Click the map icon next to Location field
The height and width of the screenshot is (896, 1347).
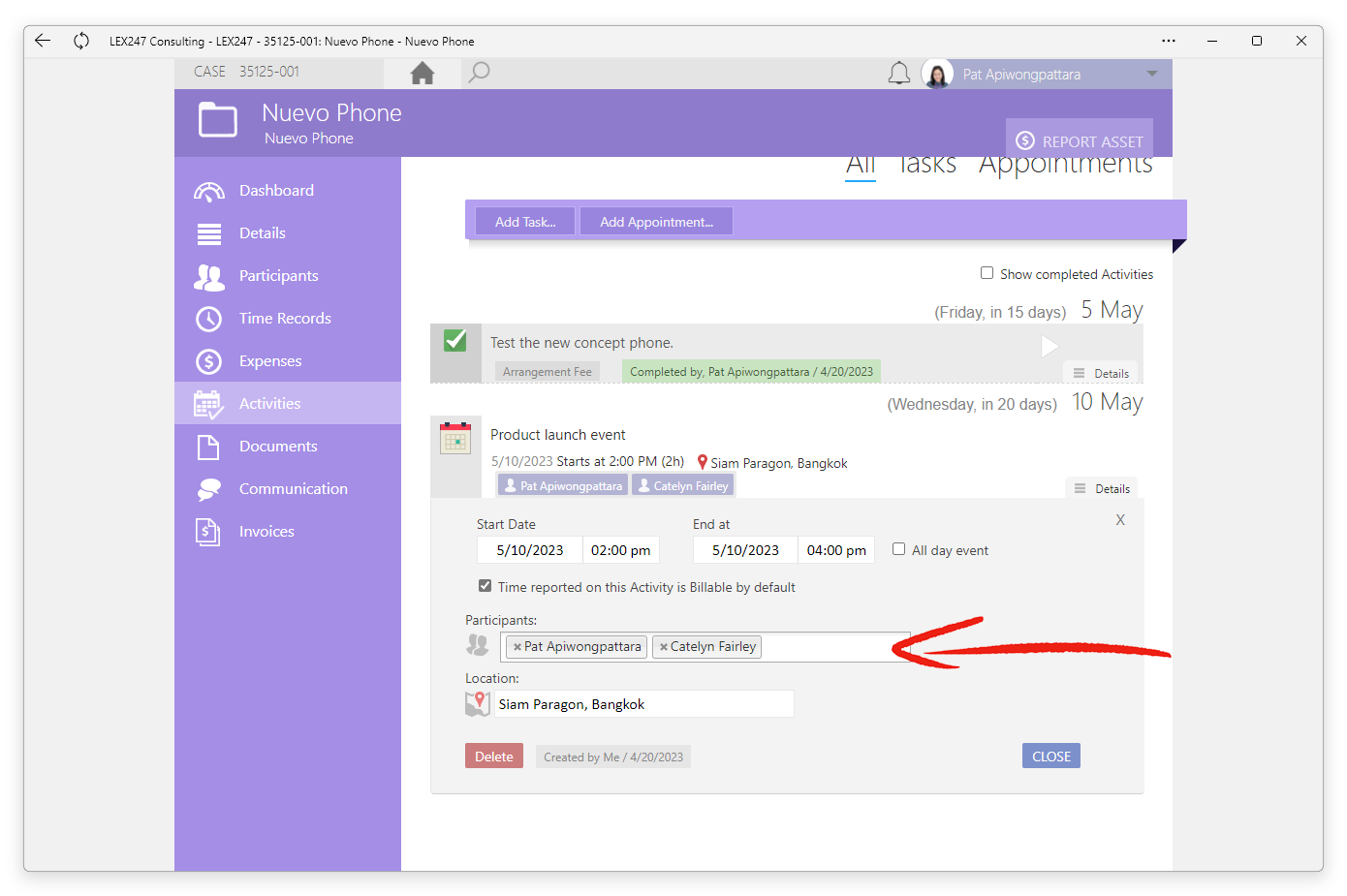478,703
